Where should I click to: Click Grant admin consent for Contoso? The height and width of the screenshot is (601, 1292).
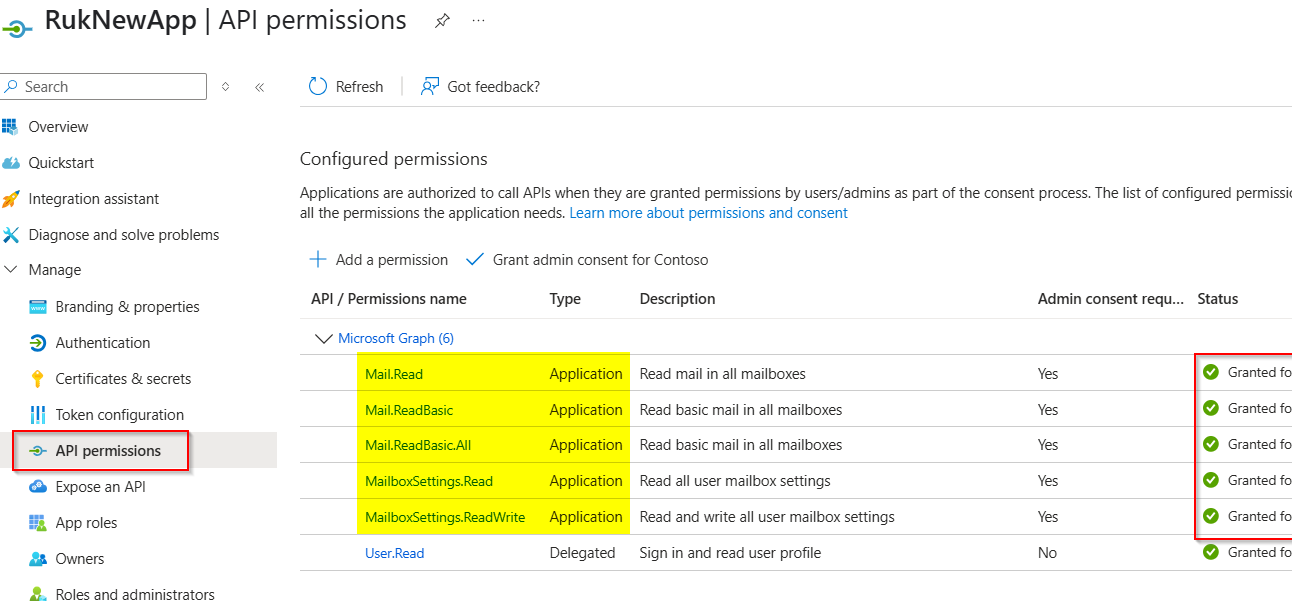coord(599,260)
